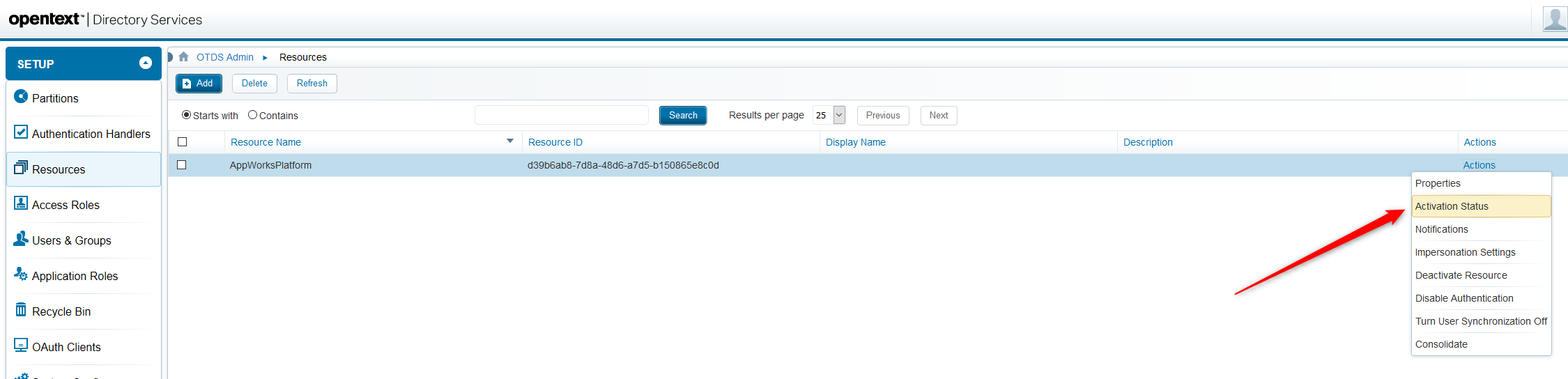Click the OAuth Clients monitor icon
The image size is (1568, 379).
tap(21, 346)
